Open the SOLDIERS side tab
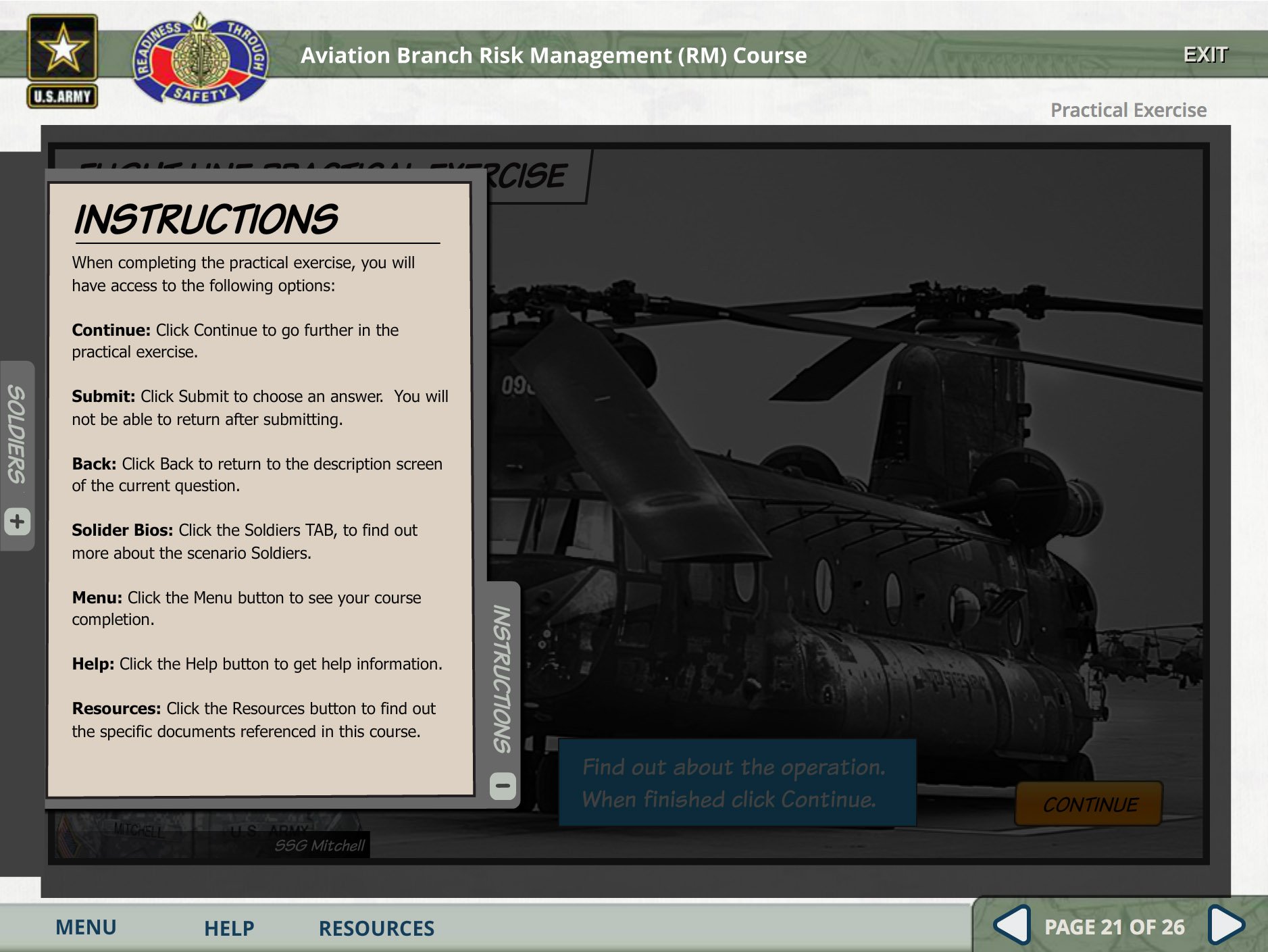 (17, 432)
